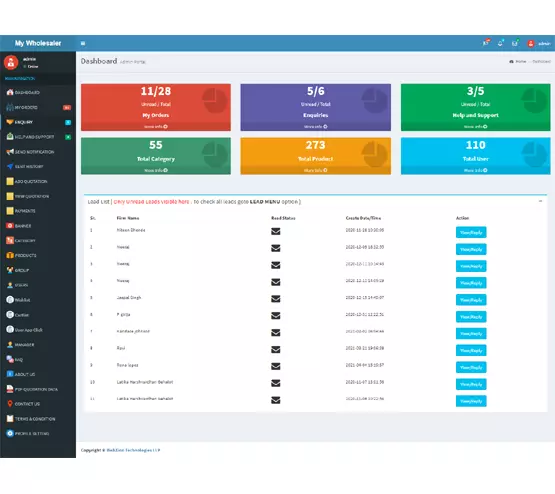Image resolution: width=555 pixels, height=494 pixels.
Task: Click the Category orange icon in sidebar
Action: pos(10,241)
